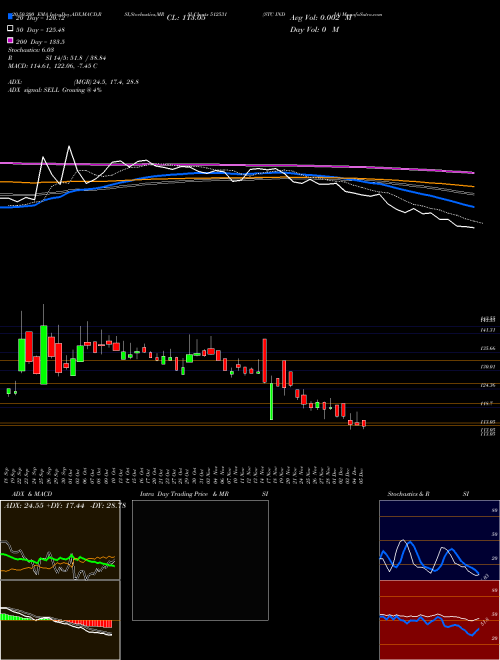Viewport: 500px width, 660px height.
Task: Open the empty Intra Day Trading Price panel
Action: tap(200, 560)
